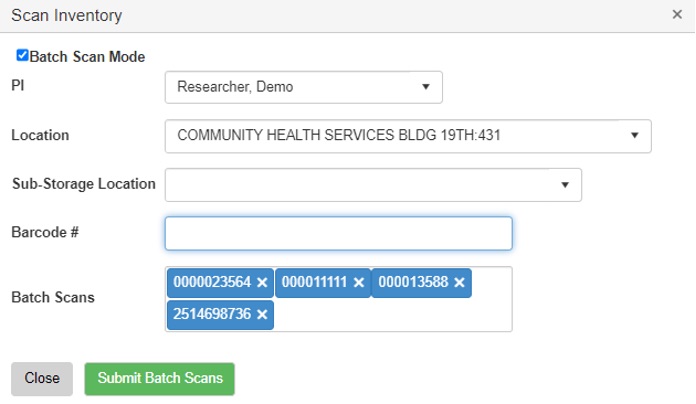
Task: Close the Scan Inventory dialog with X
Action: coord(677,15)
